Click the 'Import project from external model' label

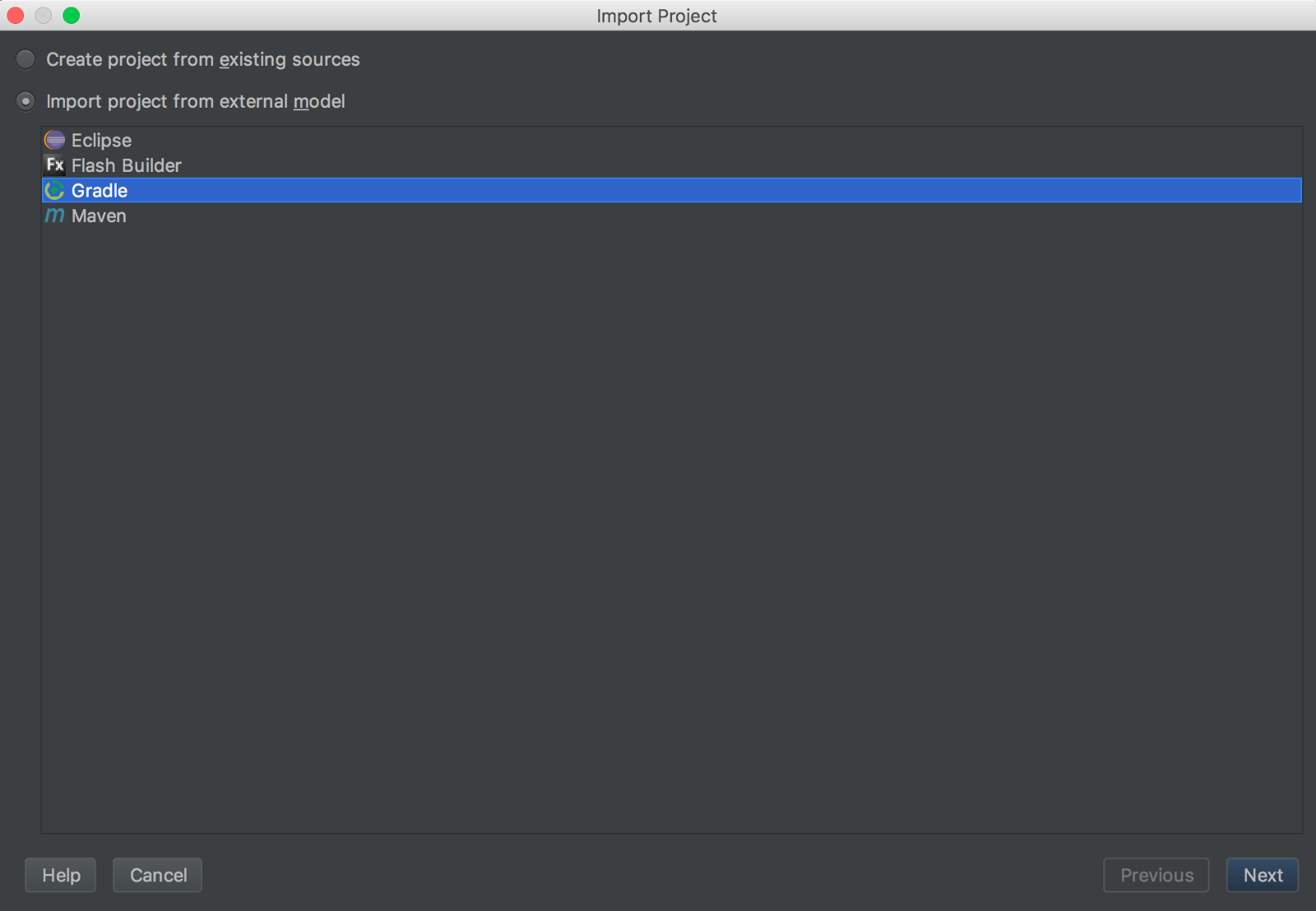[x=196, y=101]
